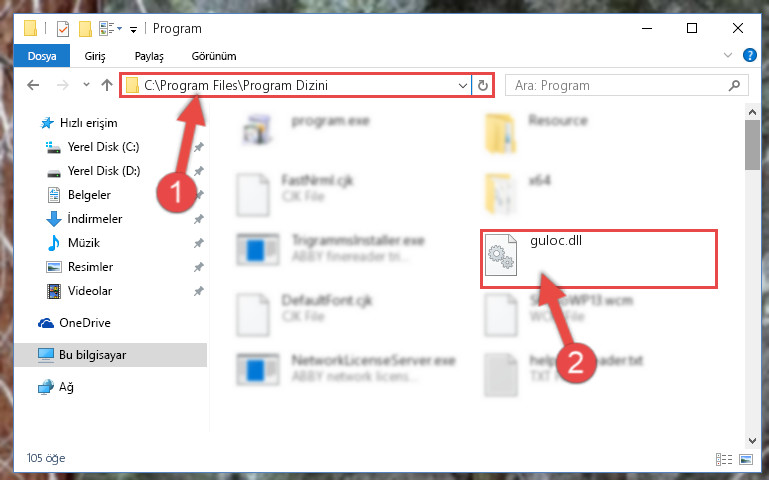Switch to large thumbnails view icon
769x480 pixels.
coord(746,459)
